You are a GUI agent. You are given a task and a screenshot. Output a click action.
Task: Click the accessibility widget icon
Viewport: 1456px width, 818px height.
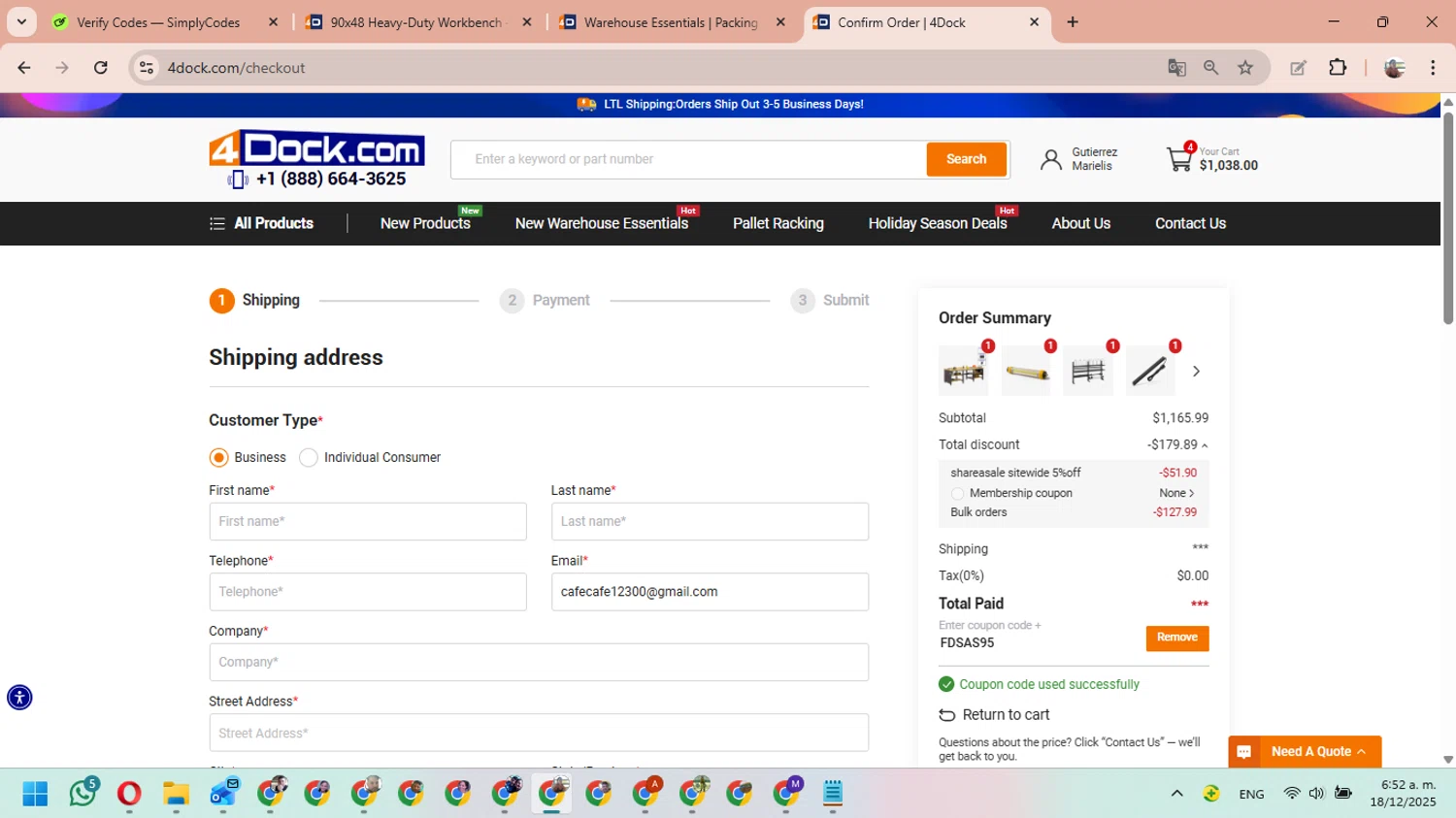click(19, 697)
